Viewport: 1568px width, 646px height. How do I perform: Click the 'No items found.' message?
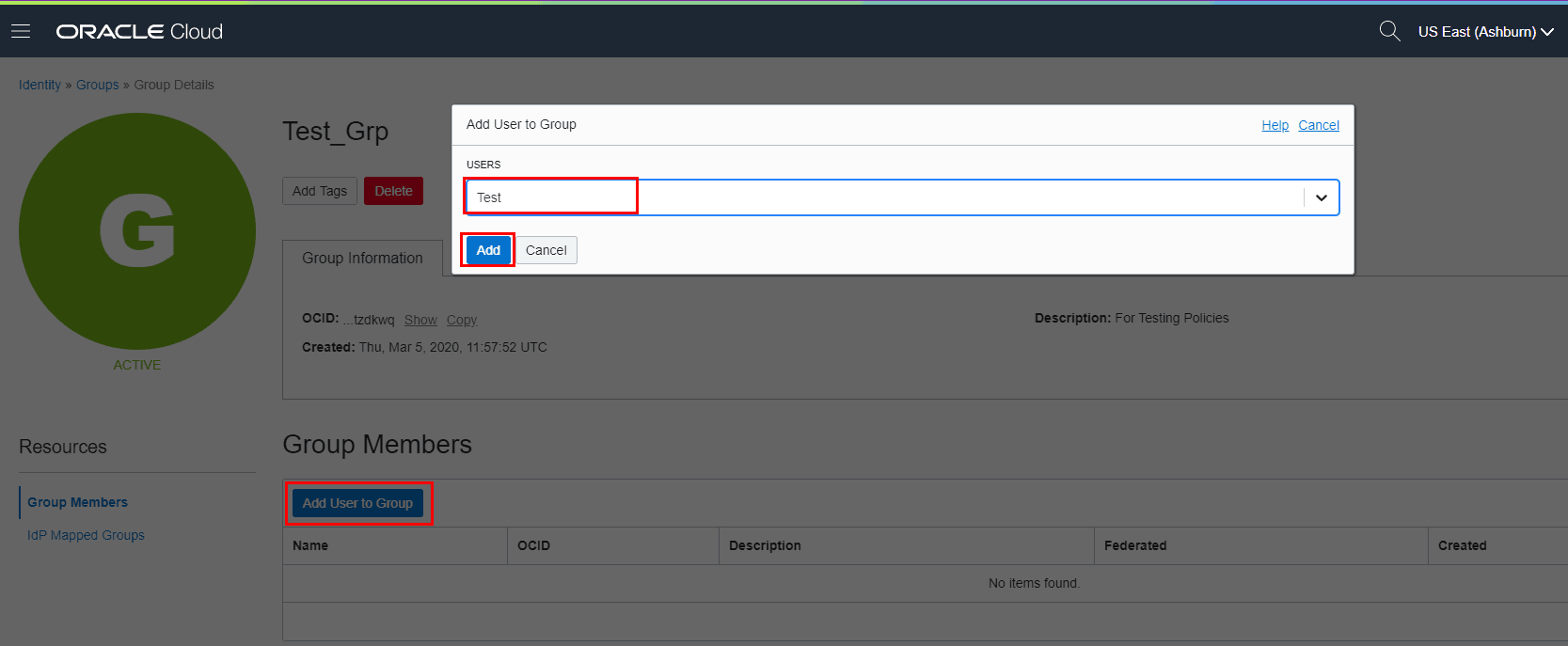tap(1034, 583)
